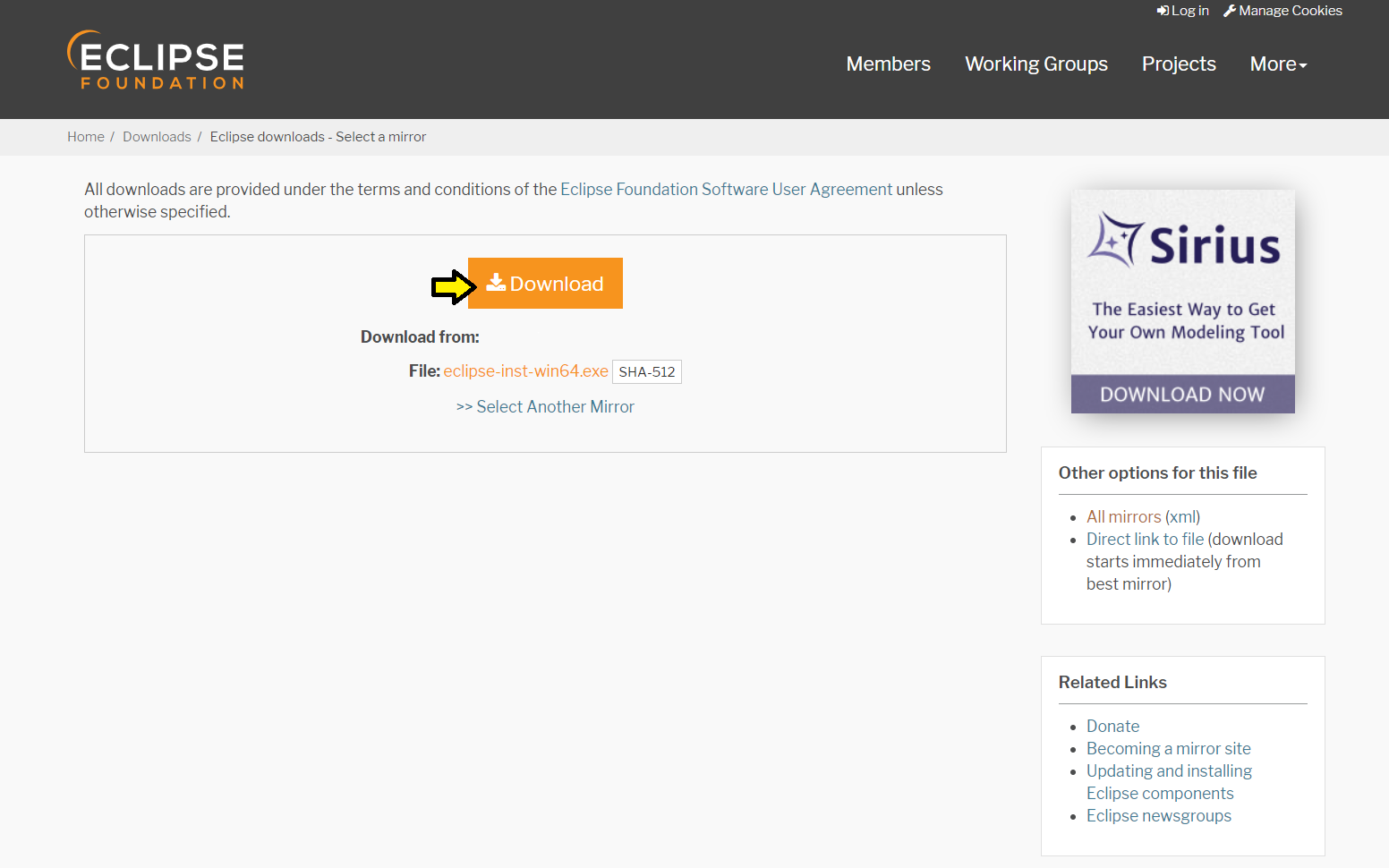Open All mirrors link
The height and width of the screenshot is (868, 1389).
point(1123,517)
